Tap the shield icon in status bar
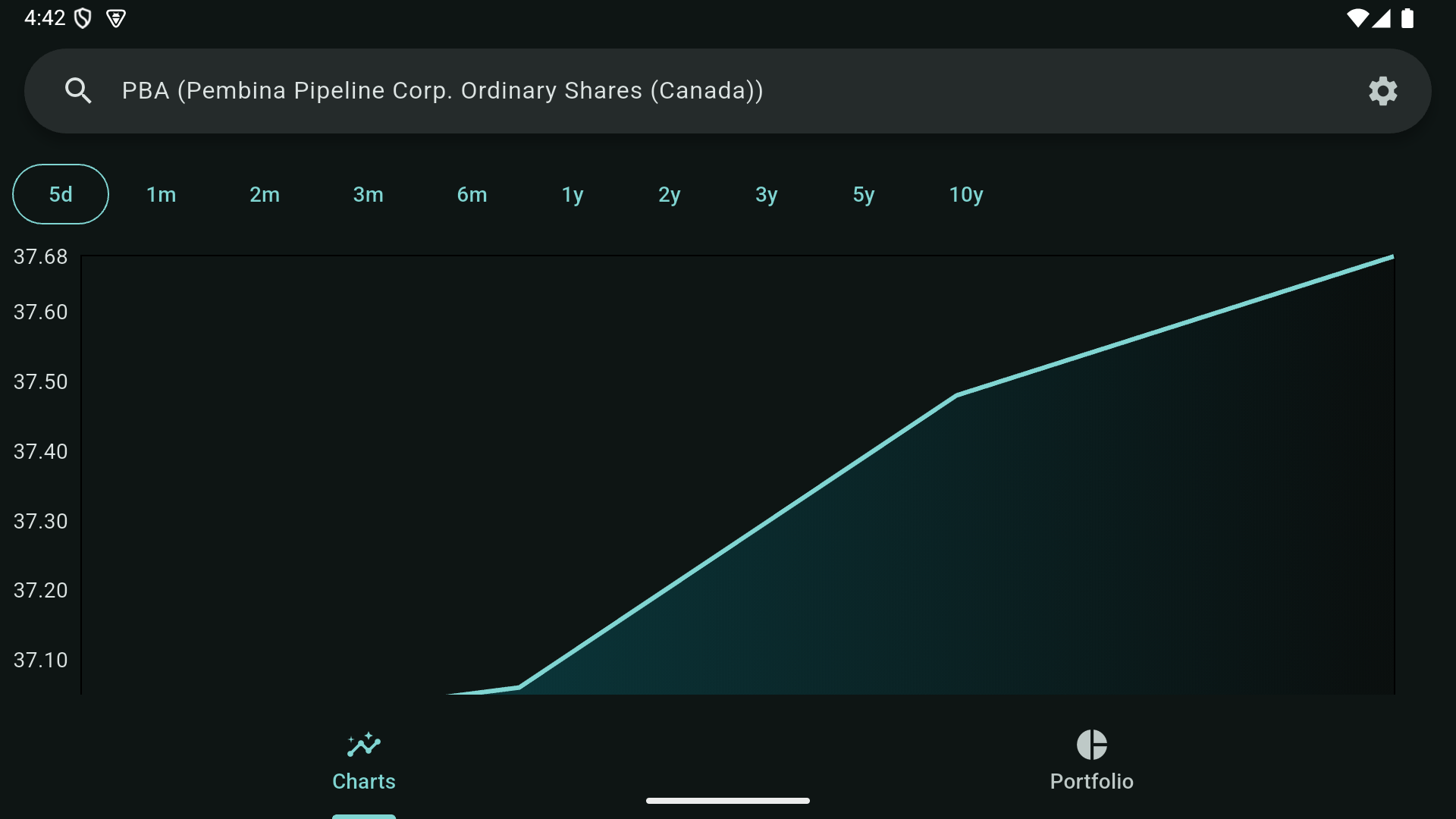Image resolution: width=1456 pixels, height=819 pixels. click(x=83, y=18)
